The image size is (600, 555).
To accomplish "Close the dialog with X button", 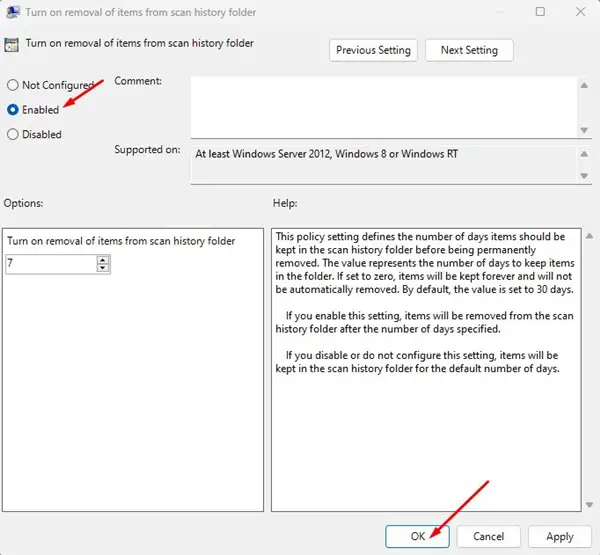I will (x=580, y=12).
